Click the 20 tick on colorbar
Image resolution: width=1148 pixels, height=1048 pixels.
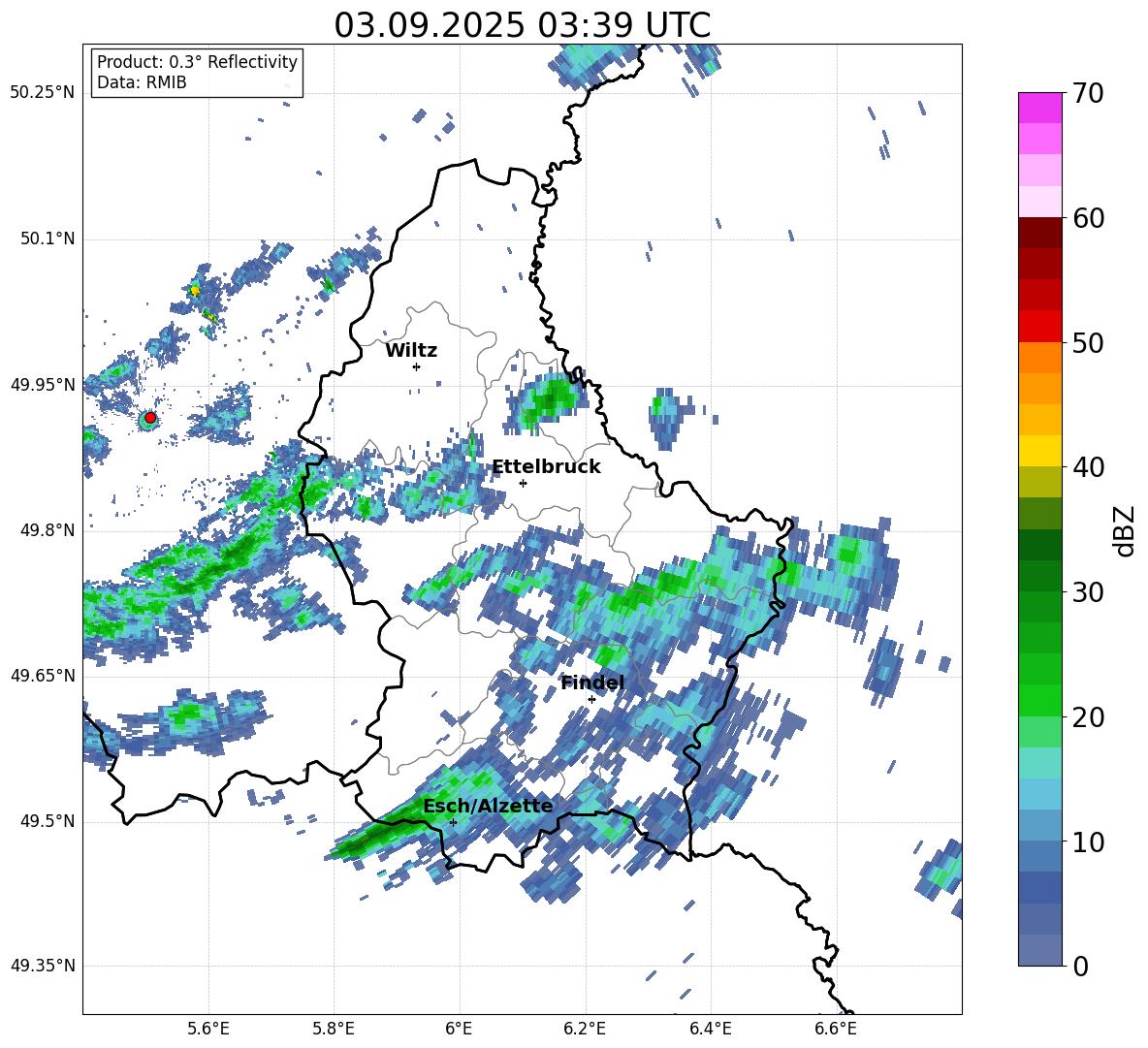pos(1088,716)
